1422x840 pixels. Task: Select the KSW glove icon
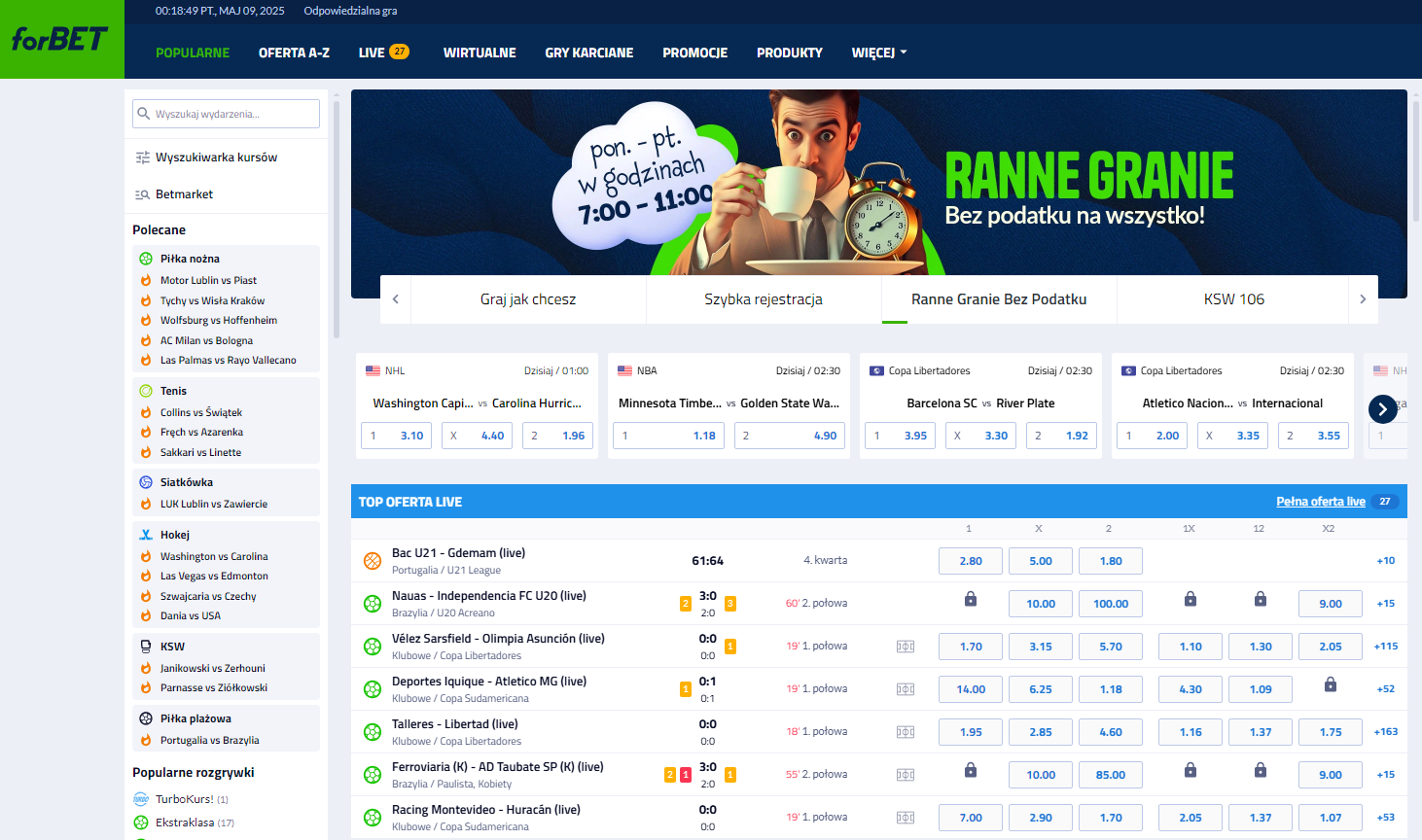pyautogui.click(x=146, y=647)
